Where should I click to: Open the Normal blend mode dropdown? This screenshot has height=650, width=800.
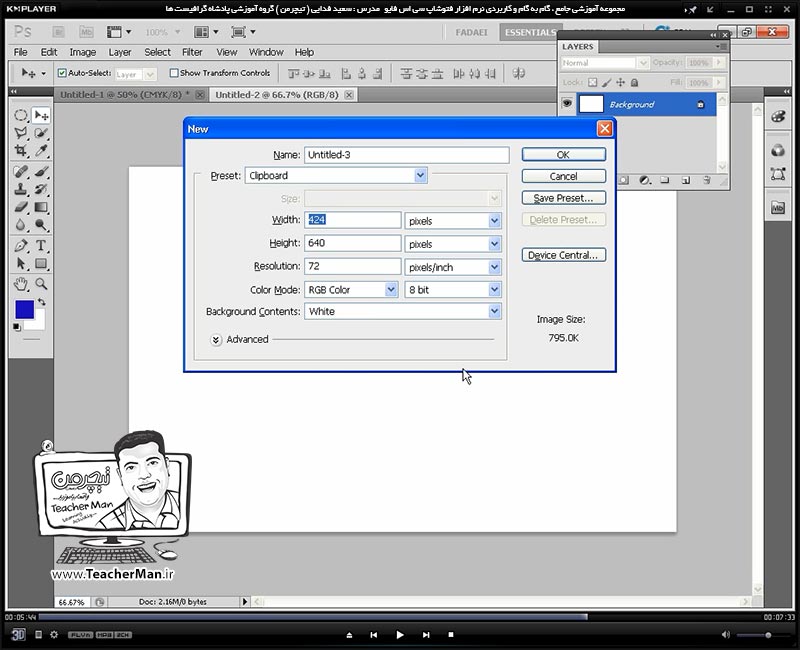[x=605, y=63]
